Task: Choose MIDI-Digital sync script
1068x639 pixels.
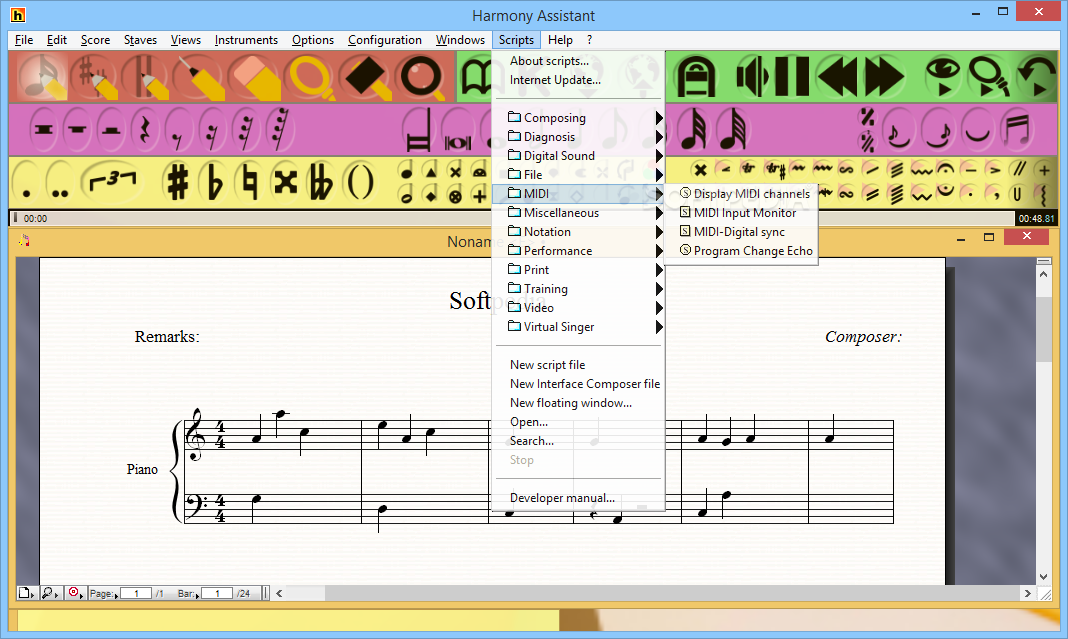Action: (744, 232)
